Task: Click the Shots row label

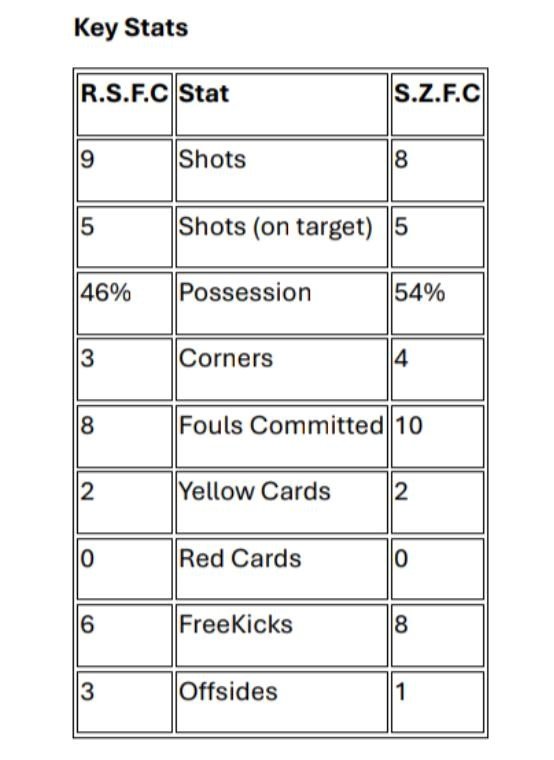Action: pyautogui.click(x=212, y=159)
